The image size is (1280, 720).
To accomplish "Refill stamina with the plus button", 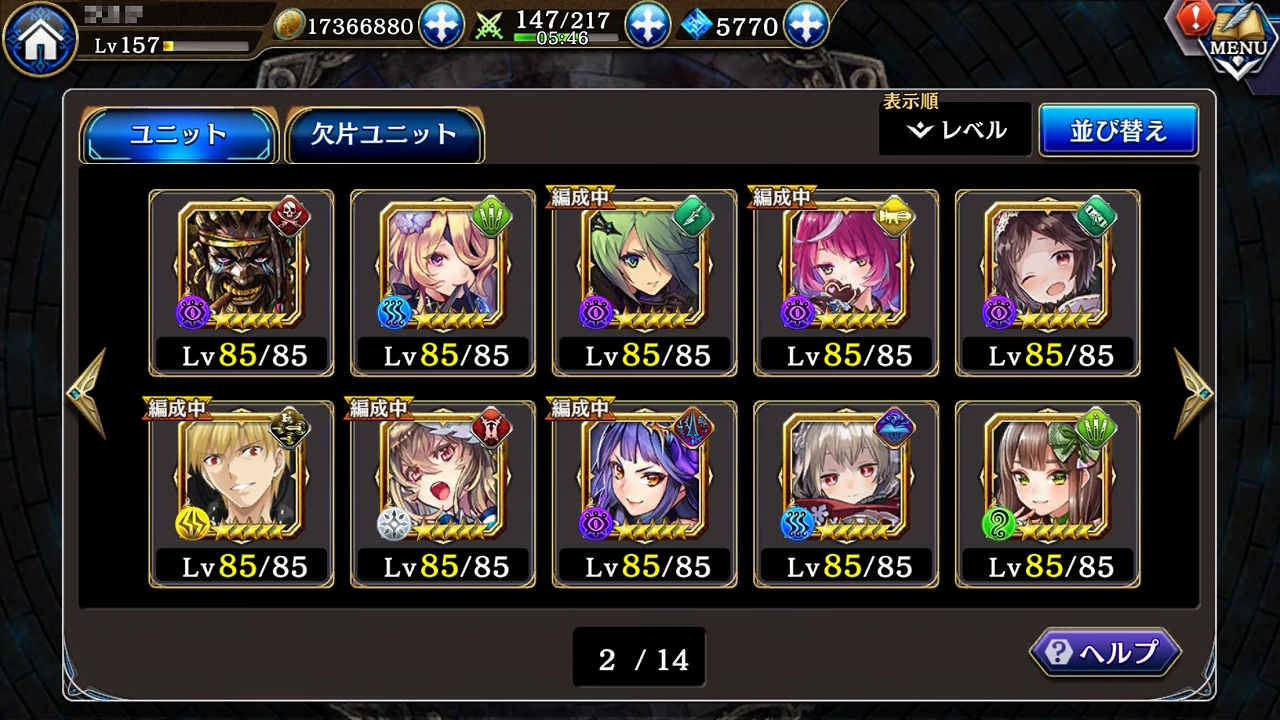I will 648,26.
